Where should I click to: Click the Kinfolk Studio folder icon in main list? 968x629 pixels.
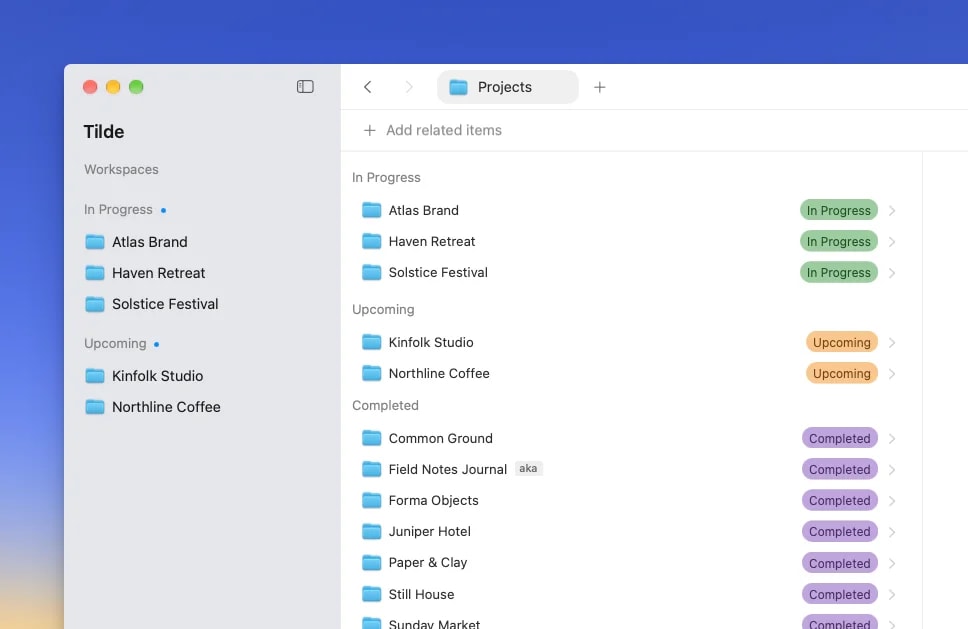(x=371, y=342)
